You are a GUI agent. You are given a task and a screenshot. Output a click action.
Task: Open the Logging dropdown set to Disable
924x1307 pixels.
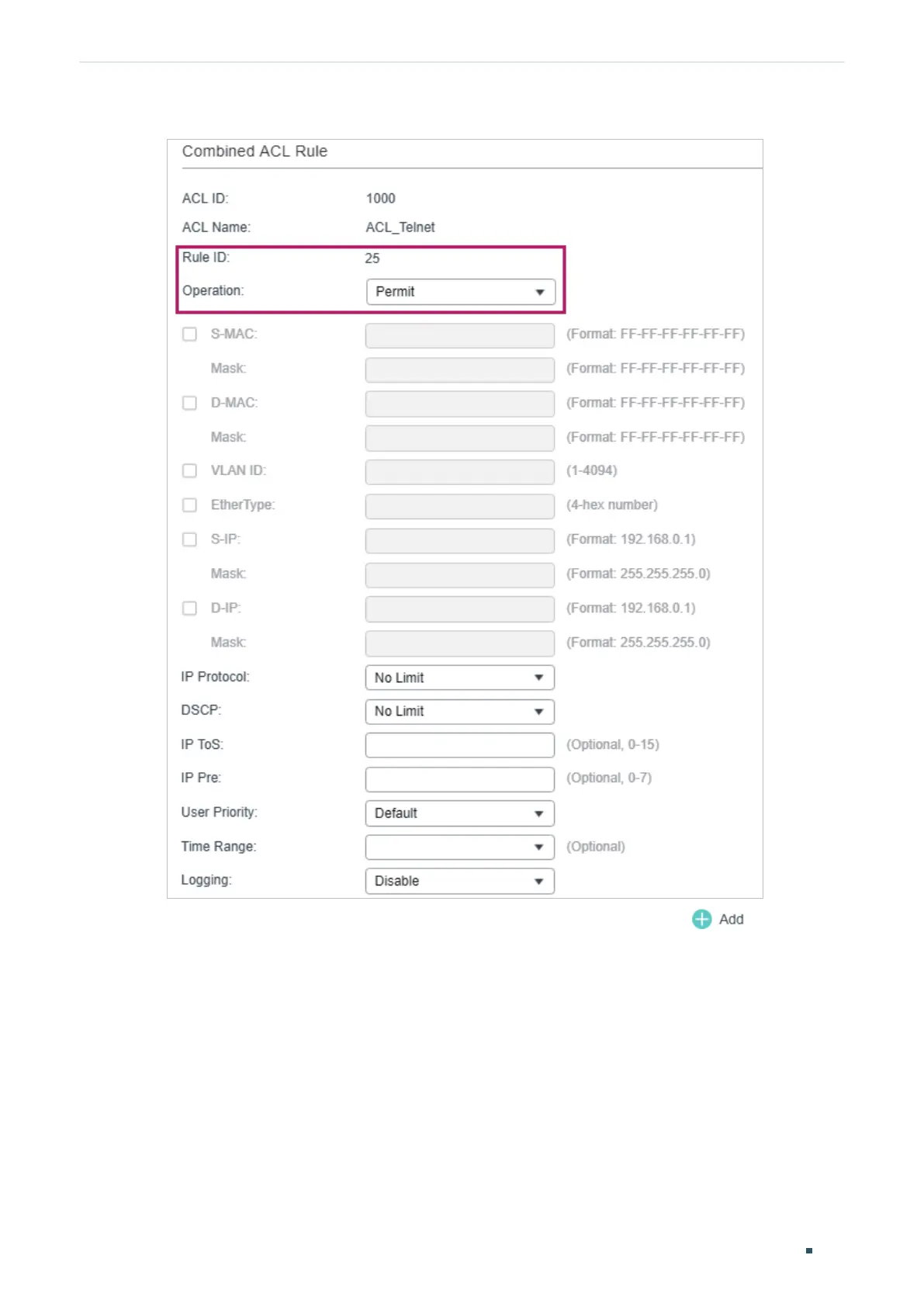pyautogui.click(x=460, y=881)
